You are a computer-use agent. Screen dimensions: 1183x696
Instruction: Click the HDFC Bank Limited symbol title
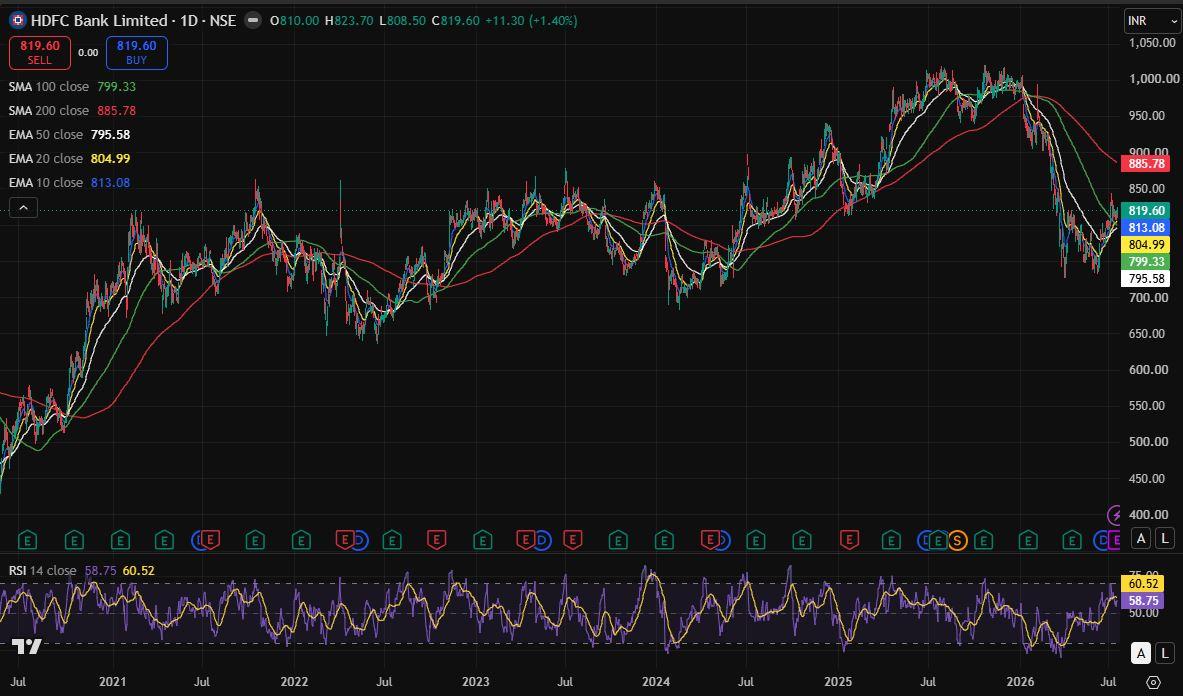pyautogui.click(x=99, y=20)
